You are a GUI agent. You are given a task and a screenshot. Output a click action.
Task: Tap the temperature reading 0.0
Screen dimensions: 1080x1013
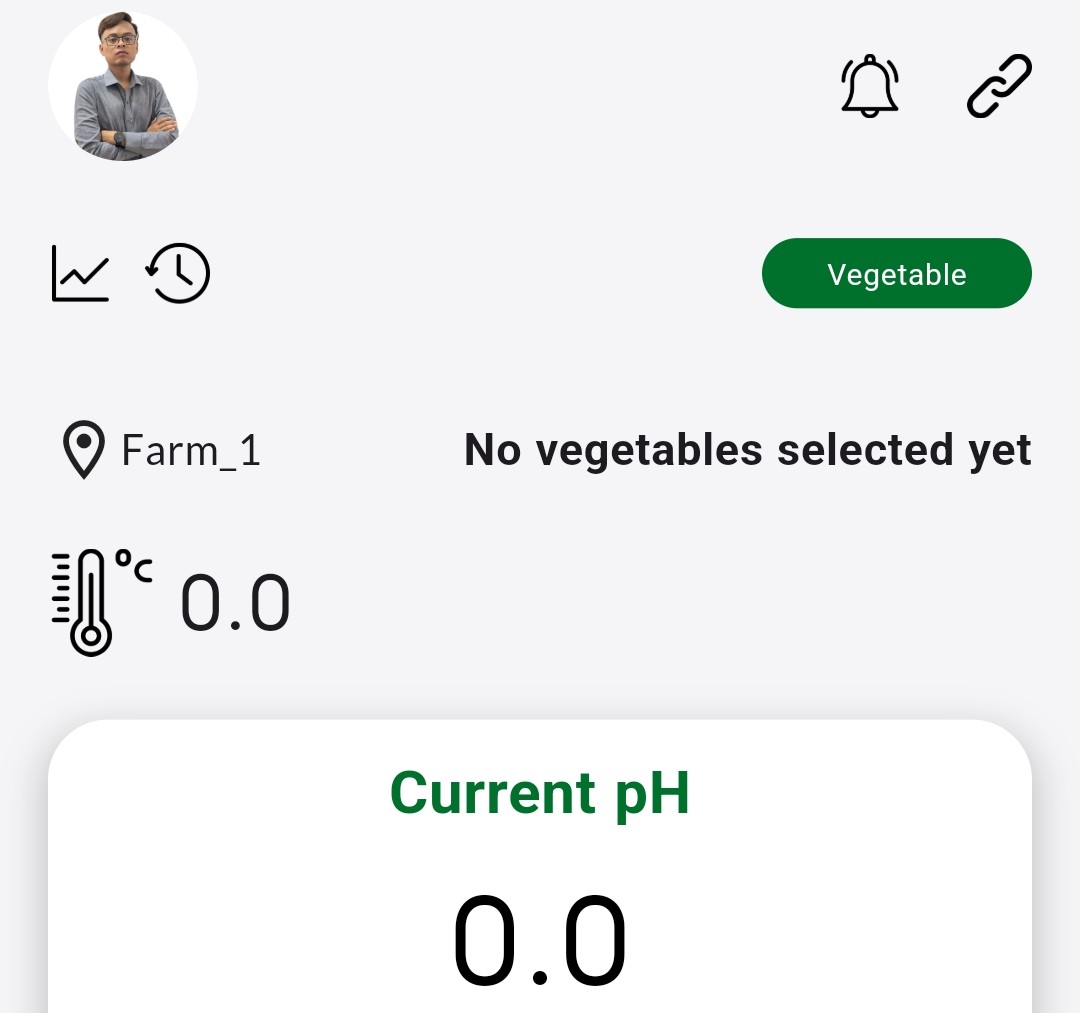point(235,604)
